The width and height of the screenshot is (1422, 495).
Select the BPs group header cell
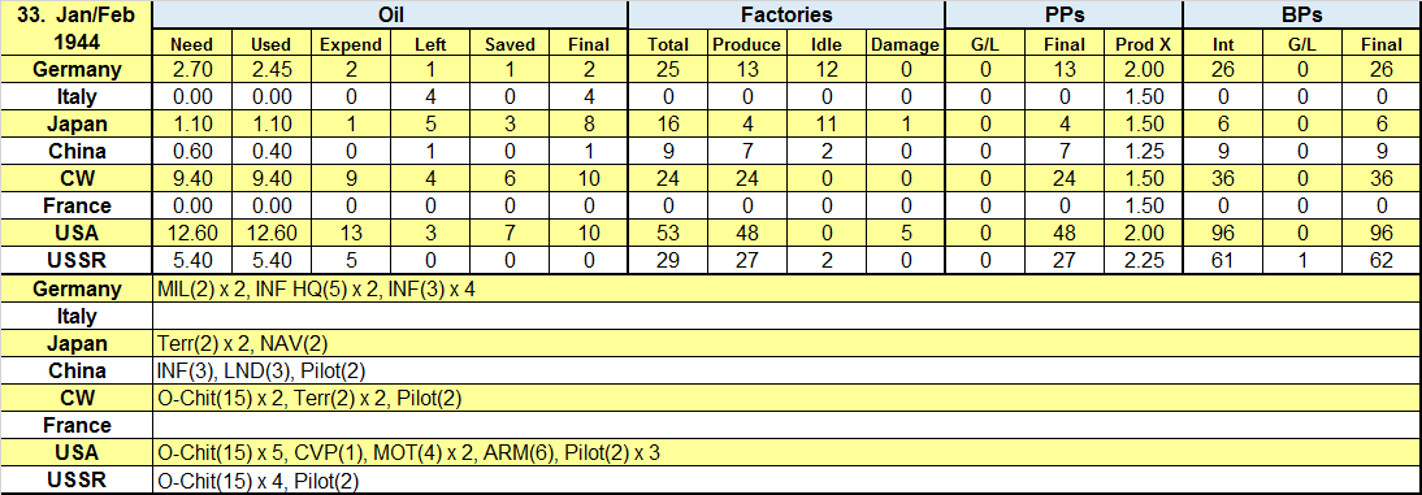[1301, 15]
